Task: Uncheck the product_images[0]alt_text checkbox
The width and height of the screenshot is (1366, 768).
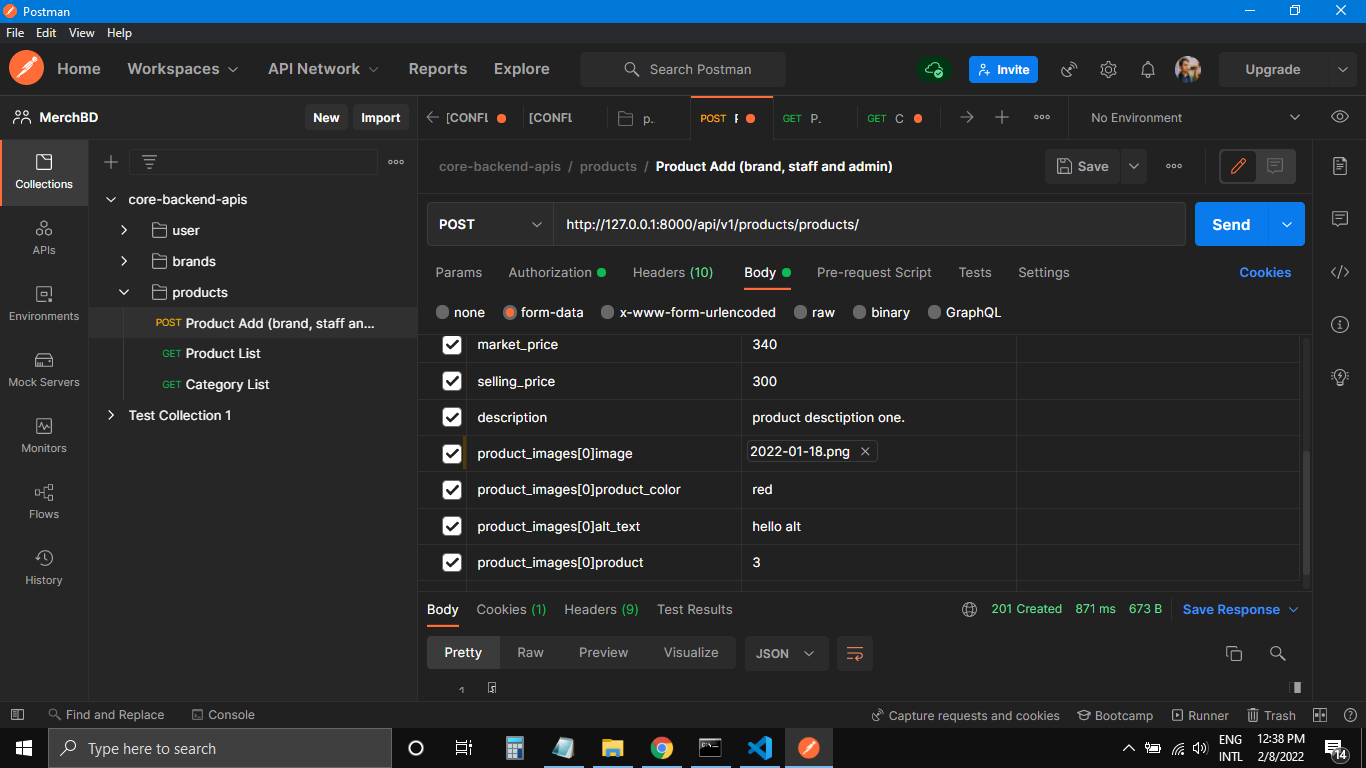Action: [x=452, y=526]
